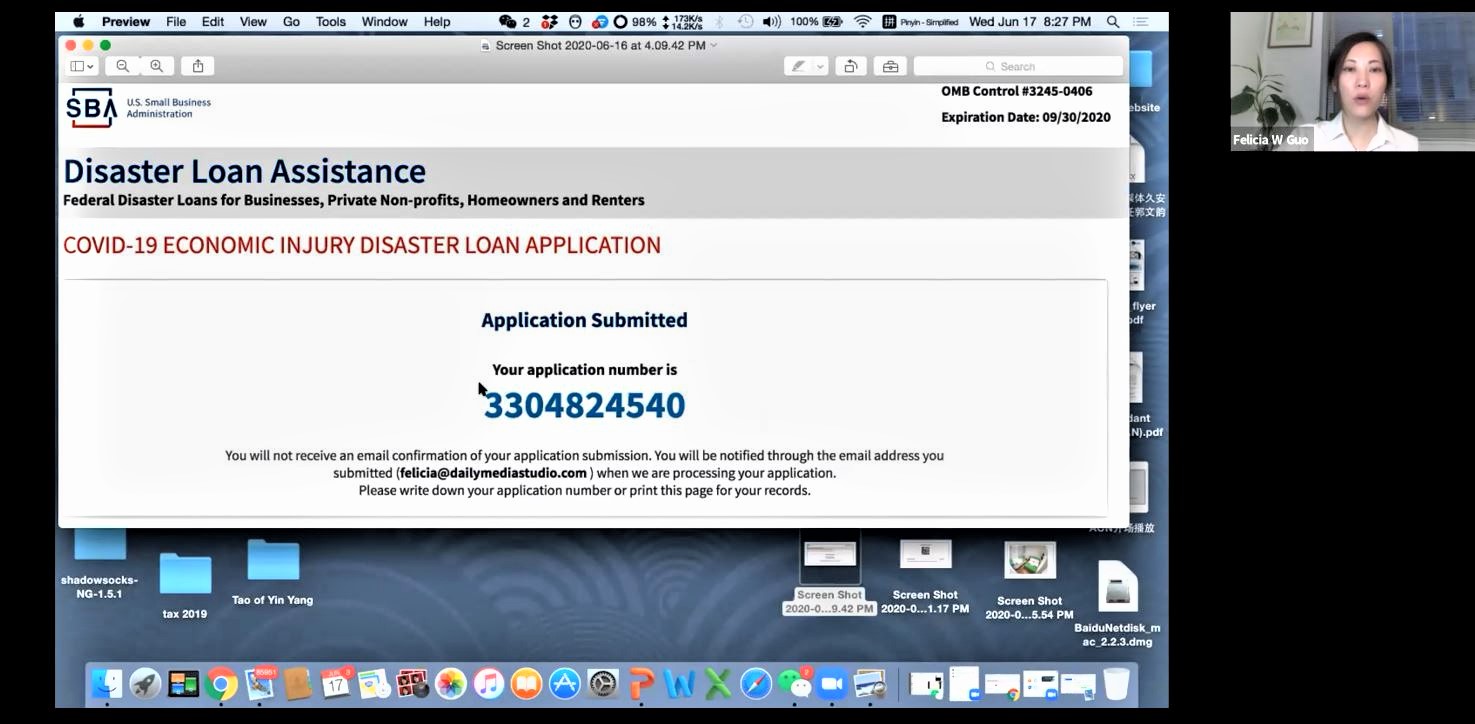The width and height of the screenshot is (1475, 724).
Task: Select the Screen Shot 2020-0...9.42 PM file
Action: 830,575
